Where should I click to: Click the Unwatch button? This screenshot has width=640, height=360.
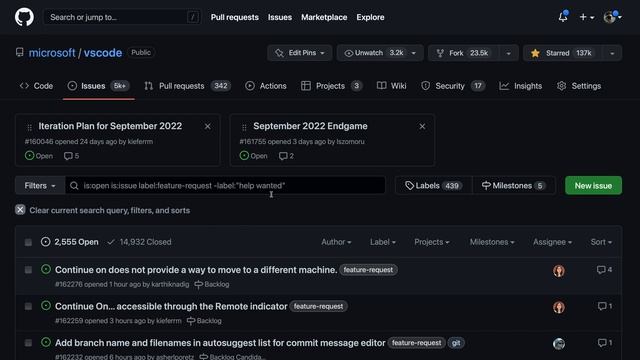pyautogui.click(x=373, y=53)
